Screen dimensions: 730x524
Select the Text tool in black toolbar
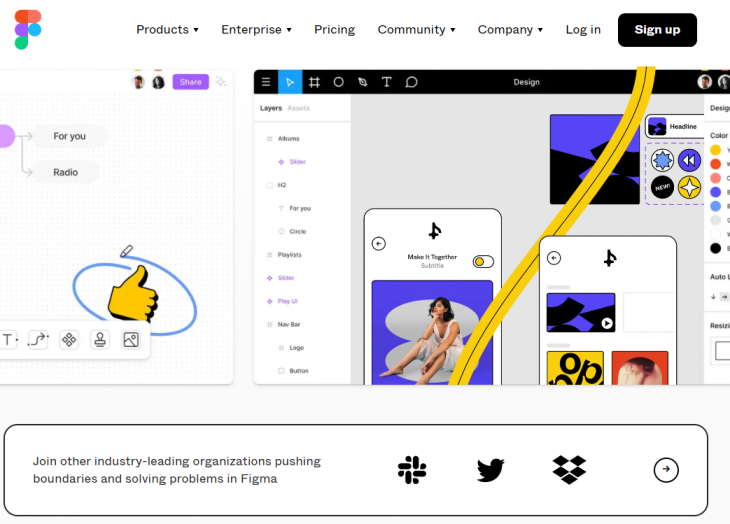pyautogui.click(x=386, y=82)
